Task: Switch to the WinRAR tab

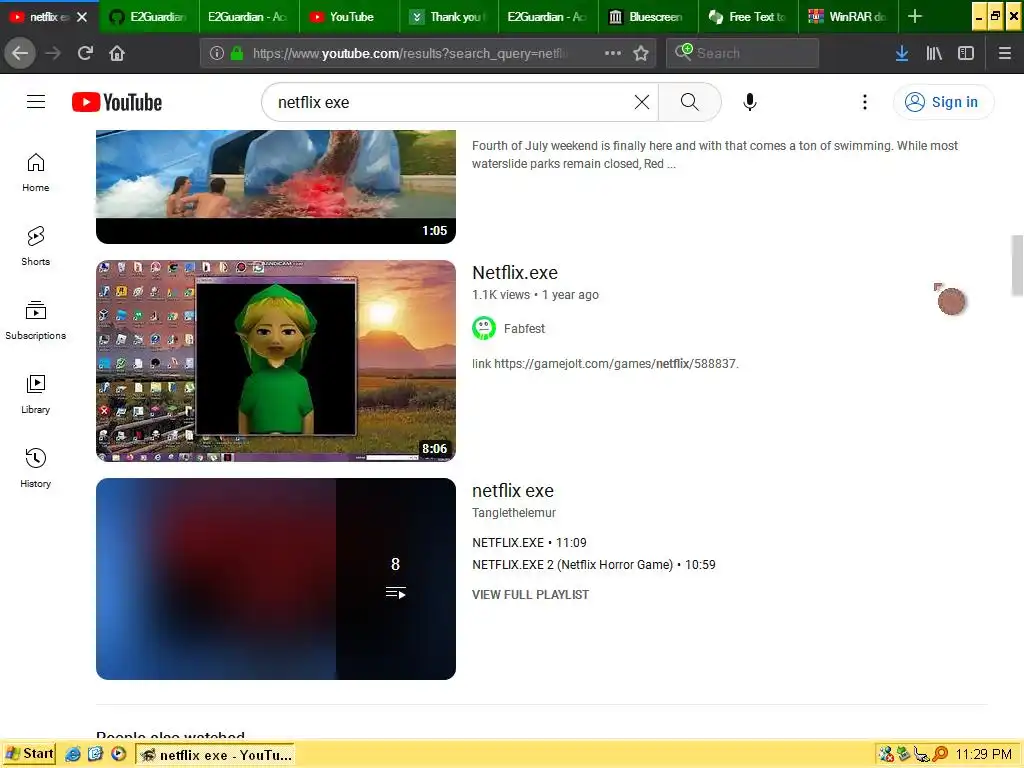Action: (849, 17)
